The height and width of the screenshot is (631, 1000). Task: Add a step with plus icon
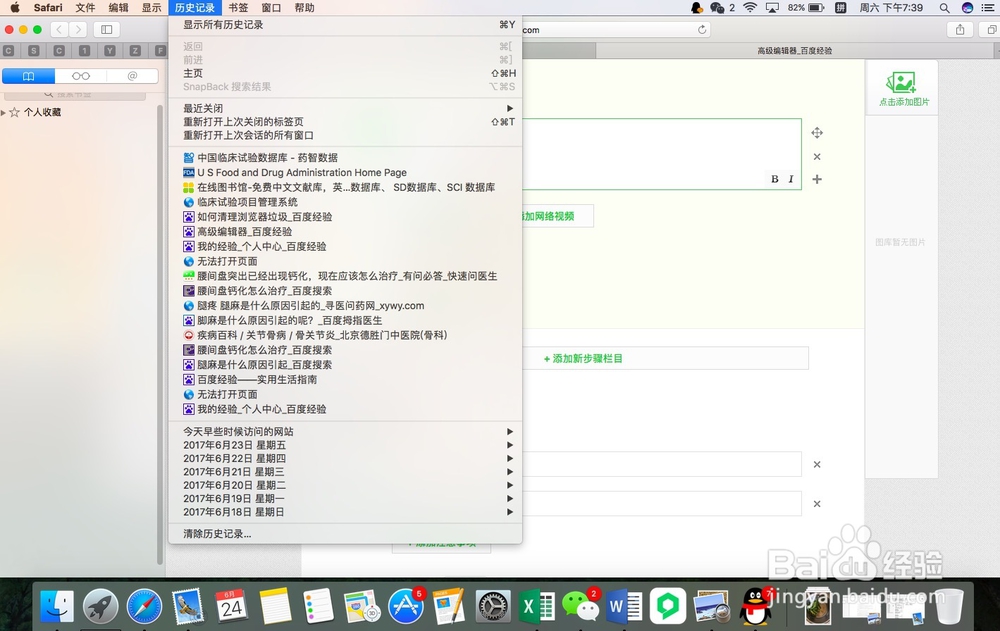click(817, 179)
